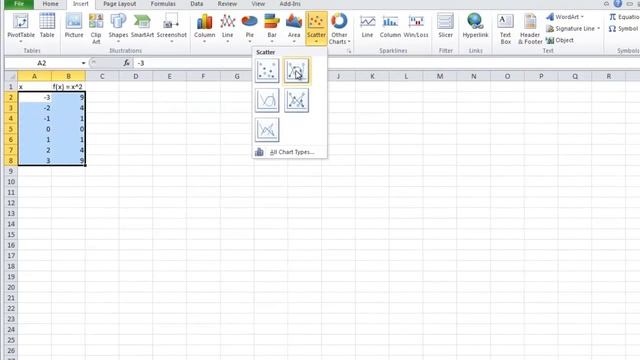640x360 pixels.
Task: Click the Insert Function fx button
Action: [127, 63]
